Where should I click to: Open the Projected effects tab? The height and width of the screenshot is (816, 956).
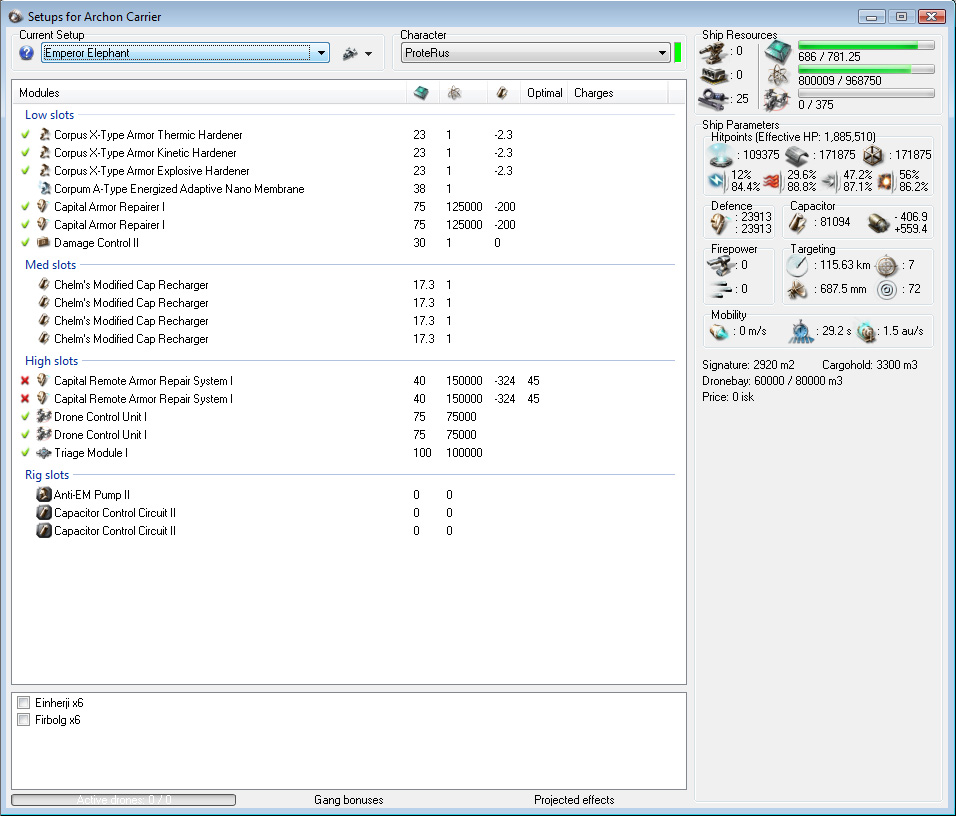574,800
